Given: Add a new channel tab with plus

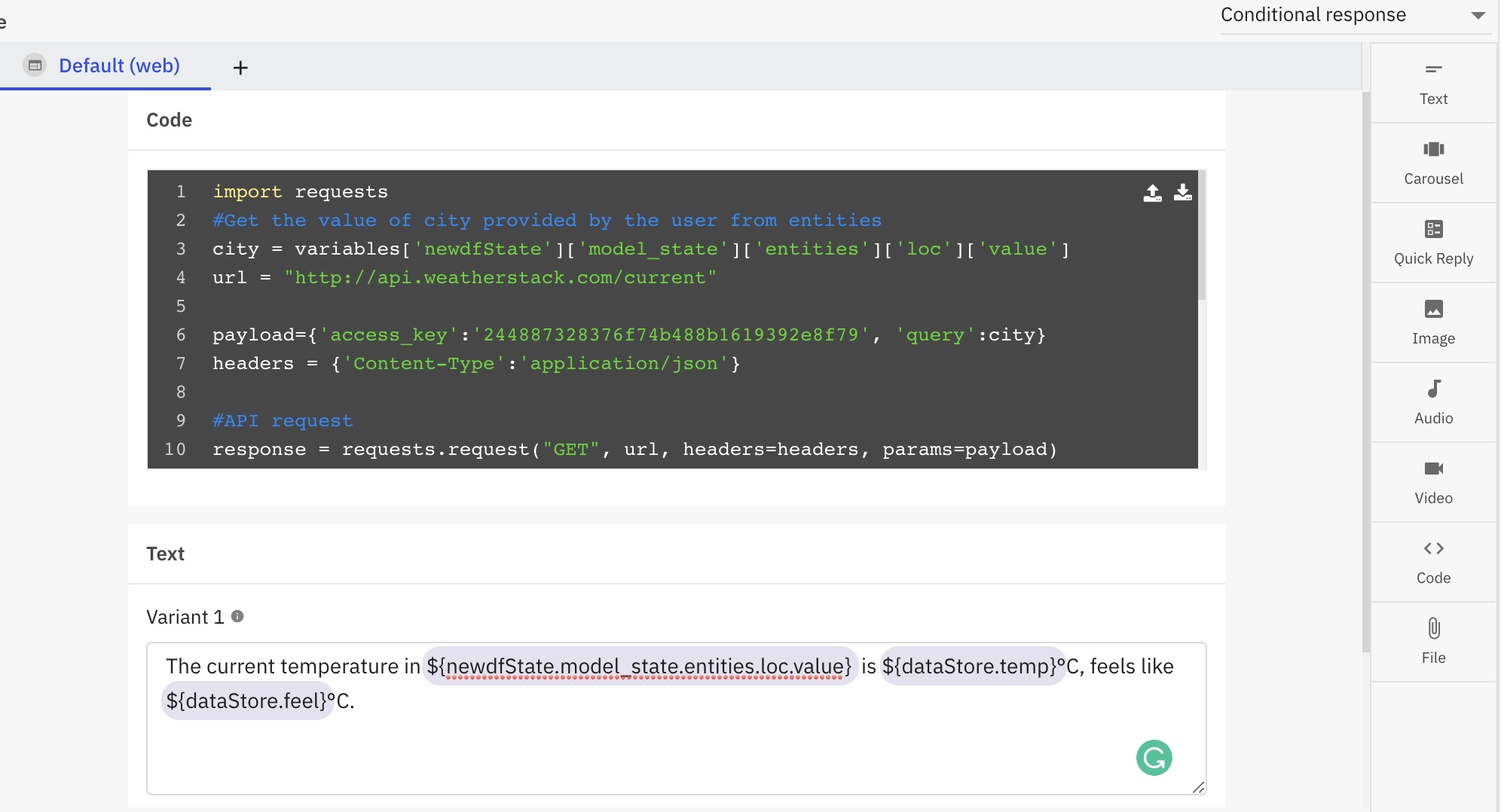Looking at the screenshot, I should tap(240, 68).
